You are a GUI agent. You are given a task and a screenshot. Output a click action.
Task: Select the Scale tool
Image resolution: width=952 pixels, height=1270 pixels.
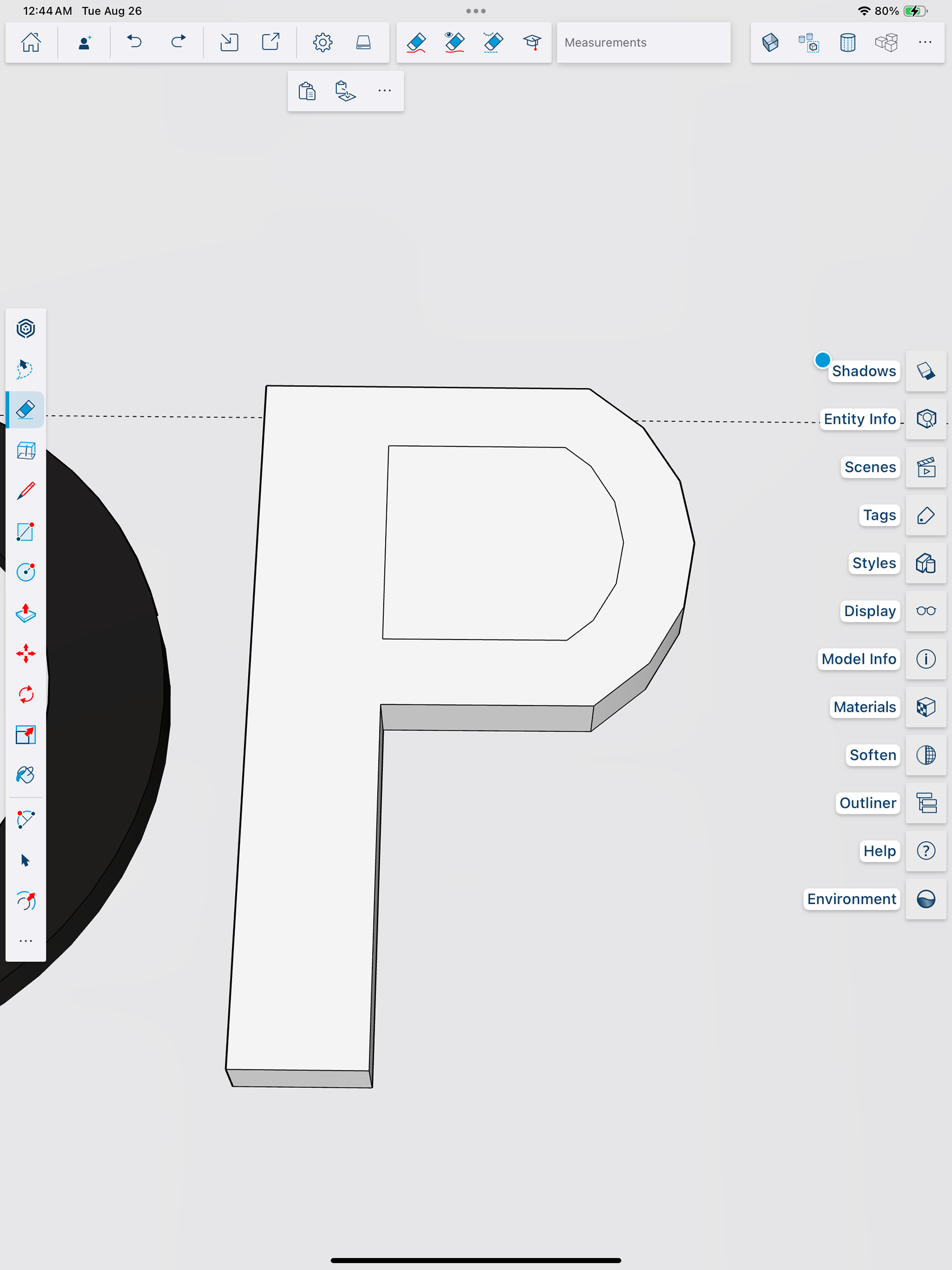(x=26, y=734)
